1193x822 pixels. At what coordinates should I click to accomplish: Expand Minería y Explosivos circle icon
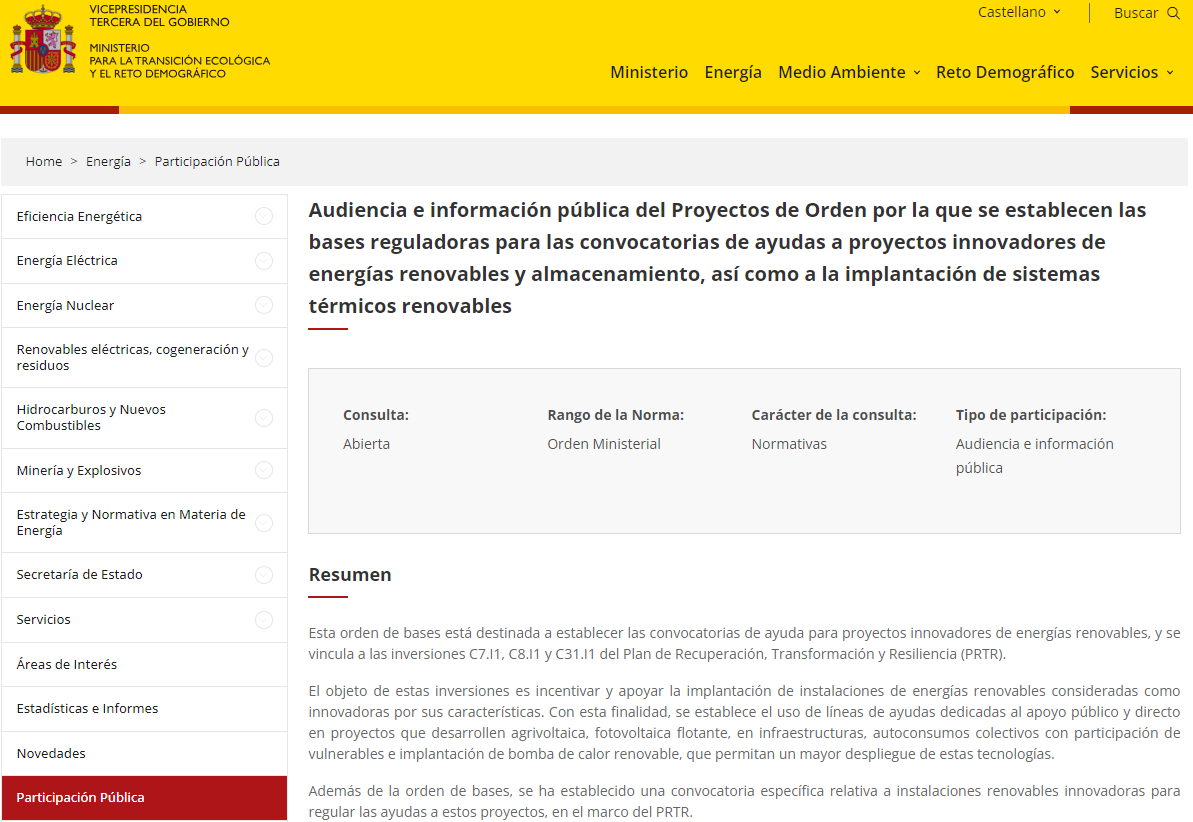coord(264,470)
